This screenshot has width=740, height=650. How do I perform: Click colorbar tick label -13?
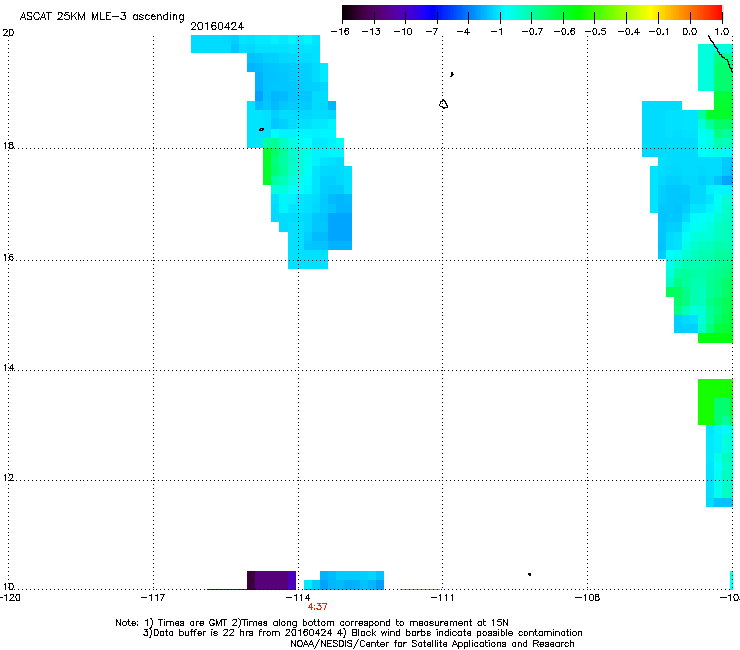point(371,32)
